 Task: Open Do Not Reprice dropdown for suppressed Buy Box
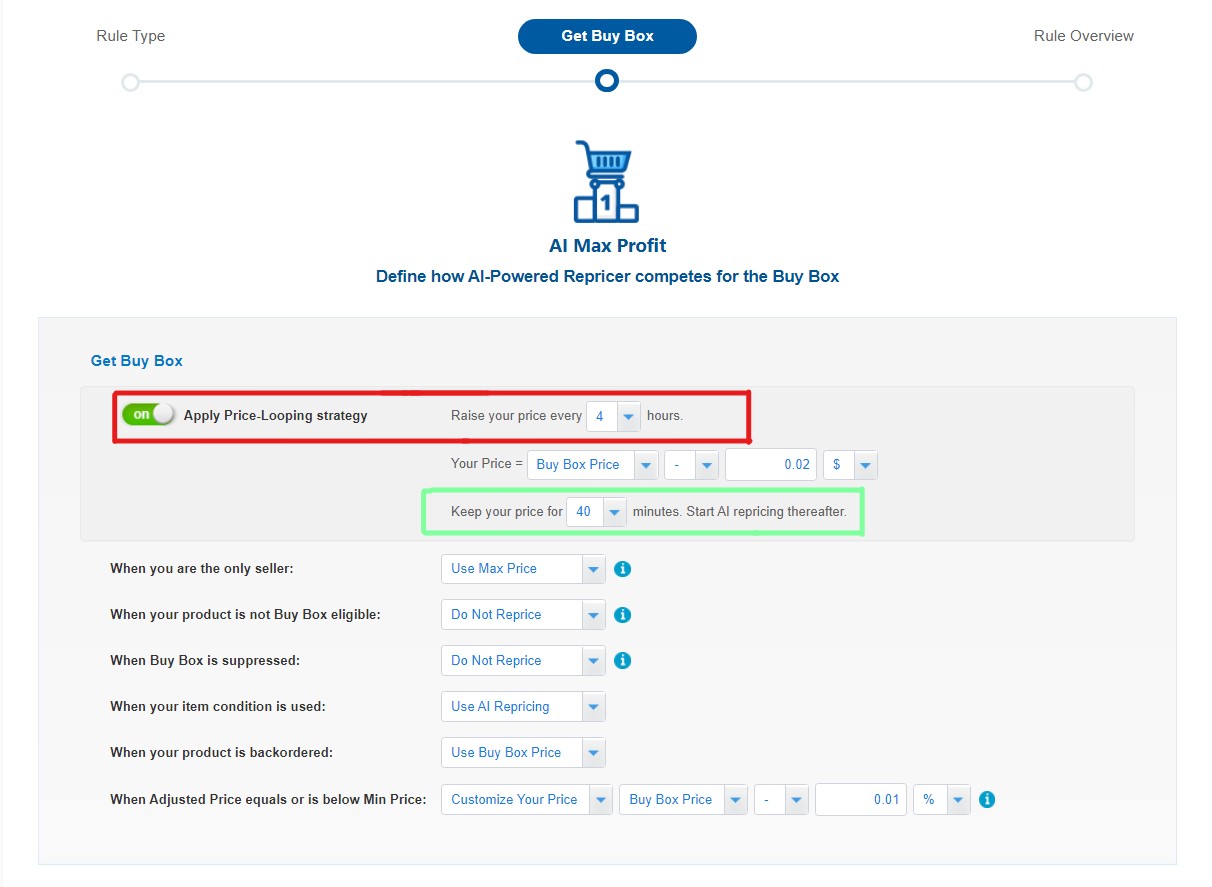(x=523, y=661)
